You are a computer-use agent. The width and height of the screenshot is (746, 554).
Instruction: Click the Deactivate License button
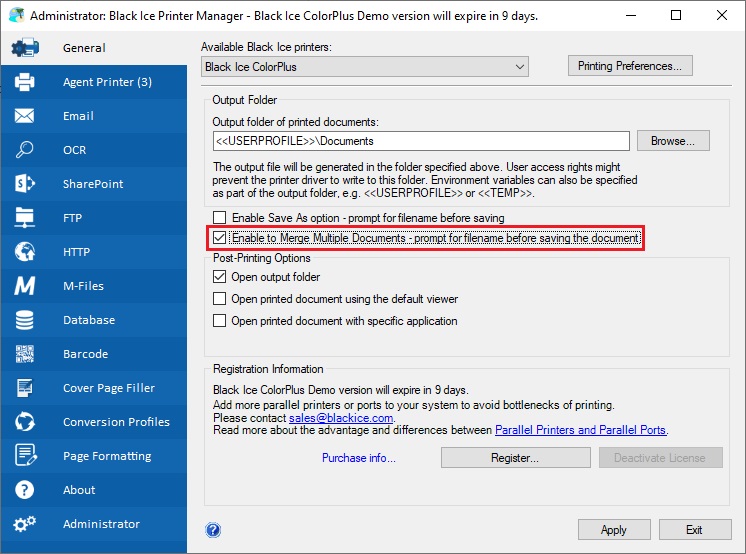click(x=660, y=457)
